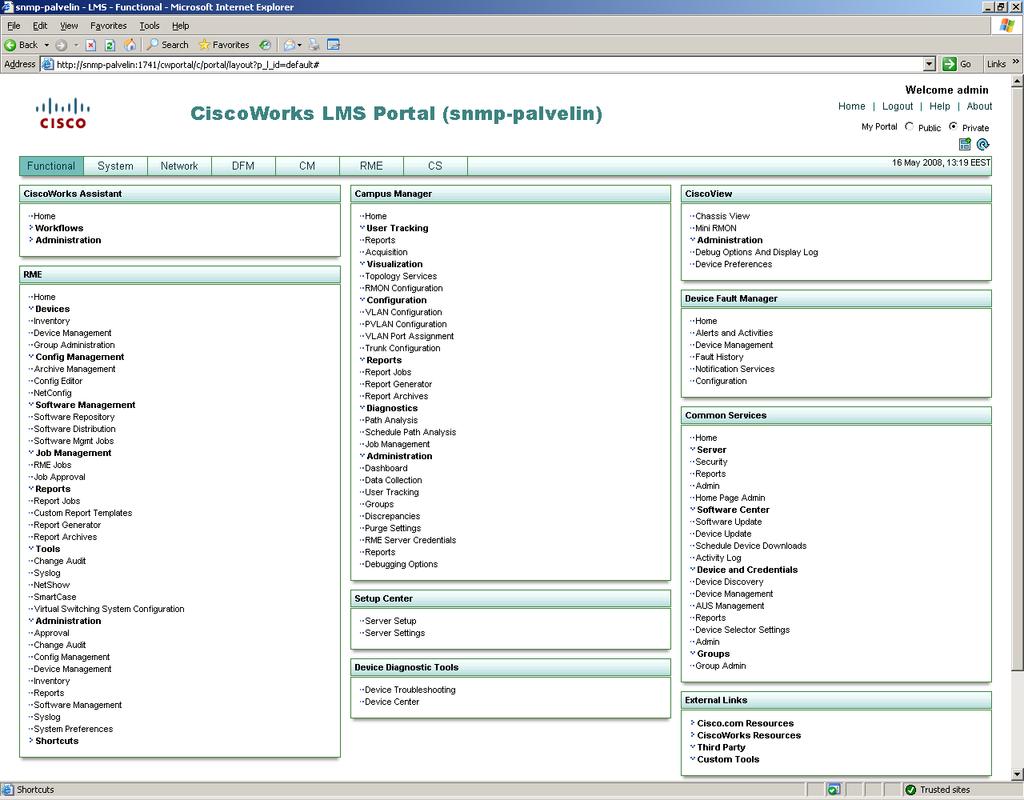Click the Print toolbar icon

point(314,44)
